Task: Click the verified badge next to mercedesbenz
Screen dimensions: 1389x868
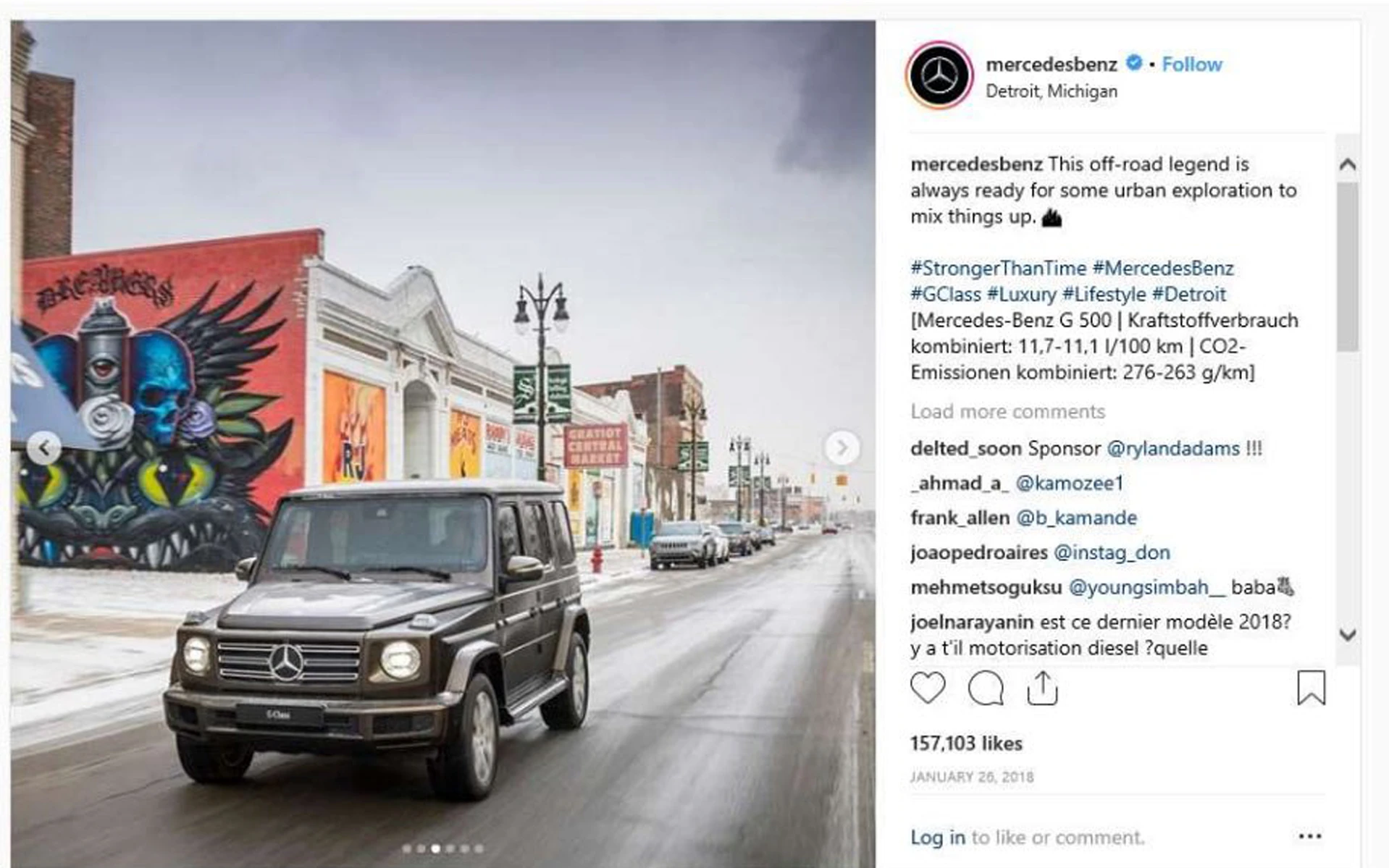Action: coord(1133,63)
